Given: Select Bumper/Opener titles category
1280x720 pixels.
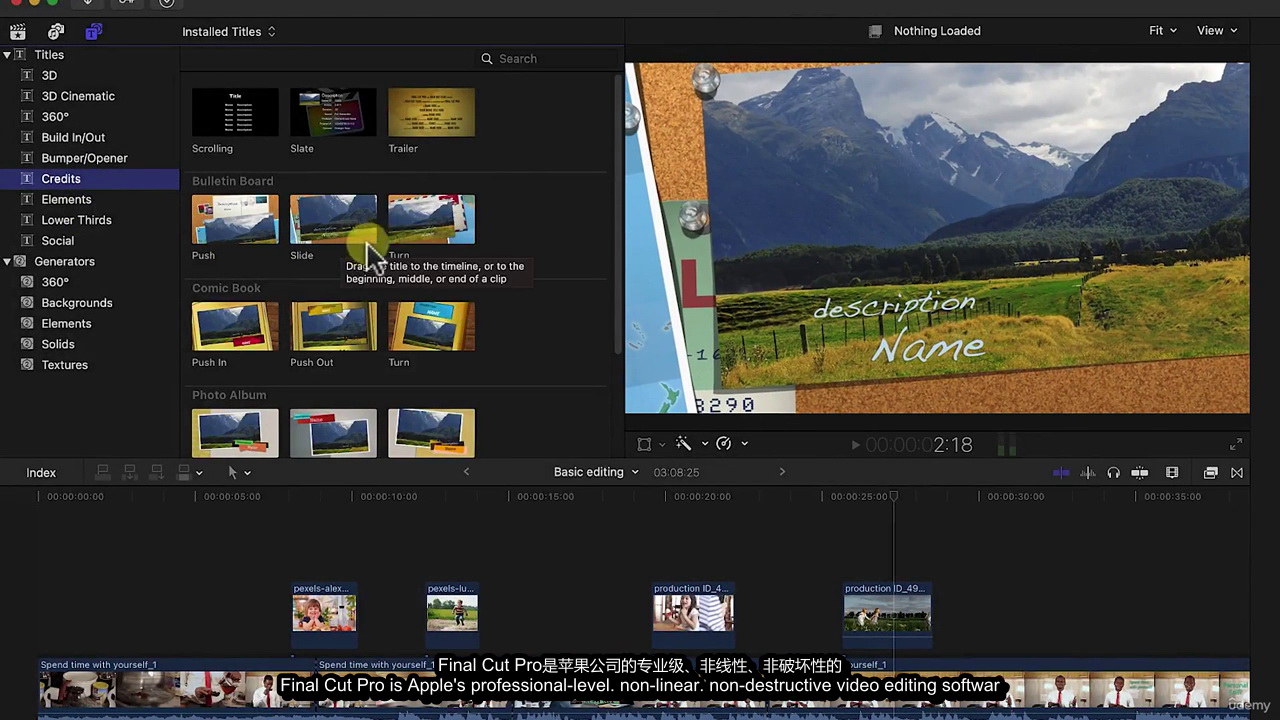Looking at the screenshot, I should 84,158.
